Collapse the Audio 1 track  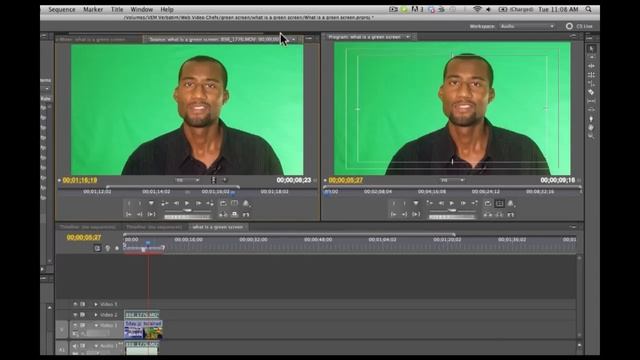96,346
